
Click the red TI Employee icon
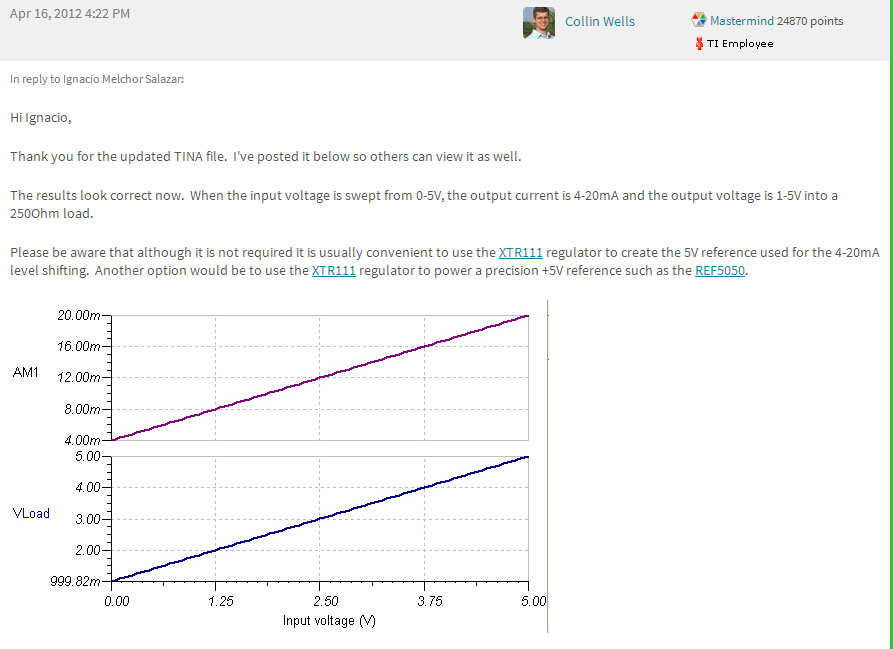coord(698,43)
